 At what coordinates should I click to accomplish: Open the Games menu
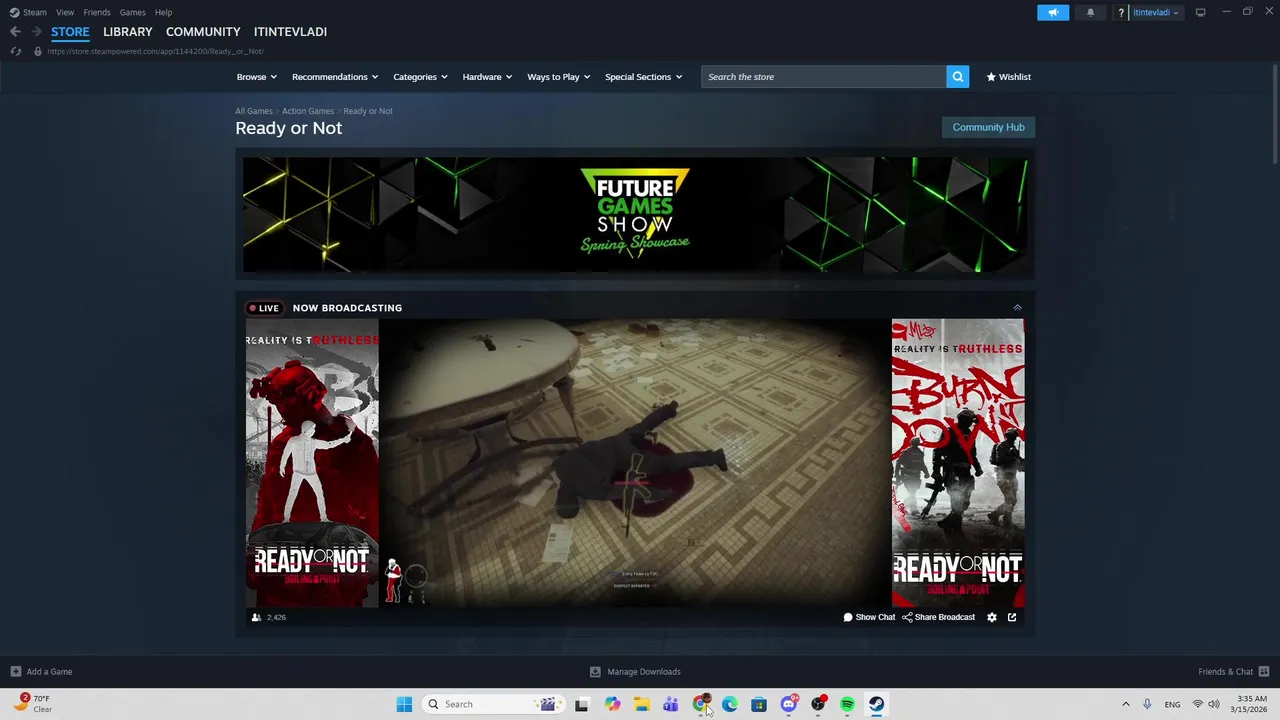132,12
